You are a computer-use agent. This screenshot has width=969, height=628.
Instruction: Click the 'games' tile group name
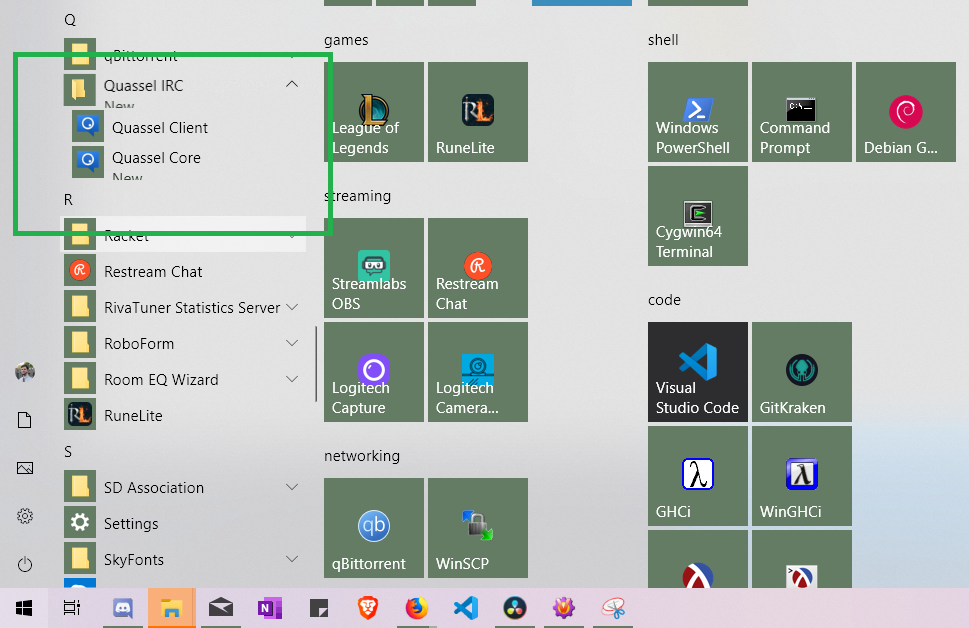[346, 40]
